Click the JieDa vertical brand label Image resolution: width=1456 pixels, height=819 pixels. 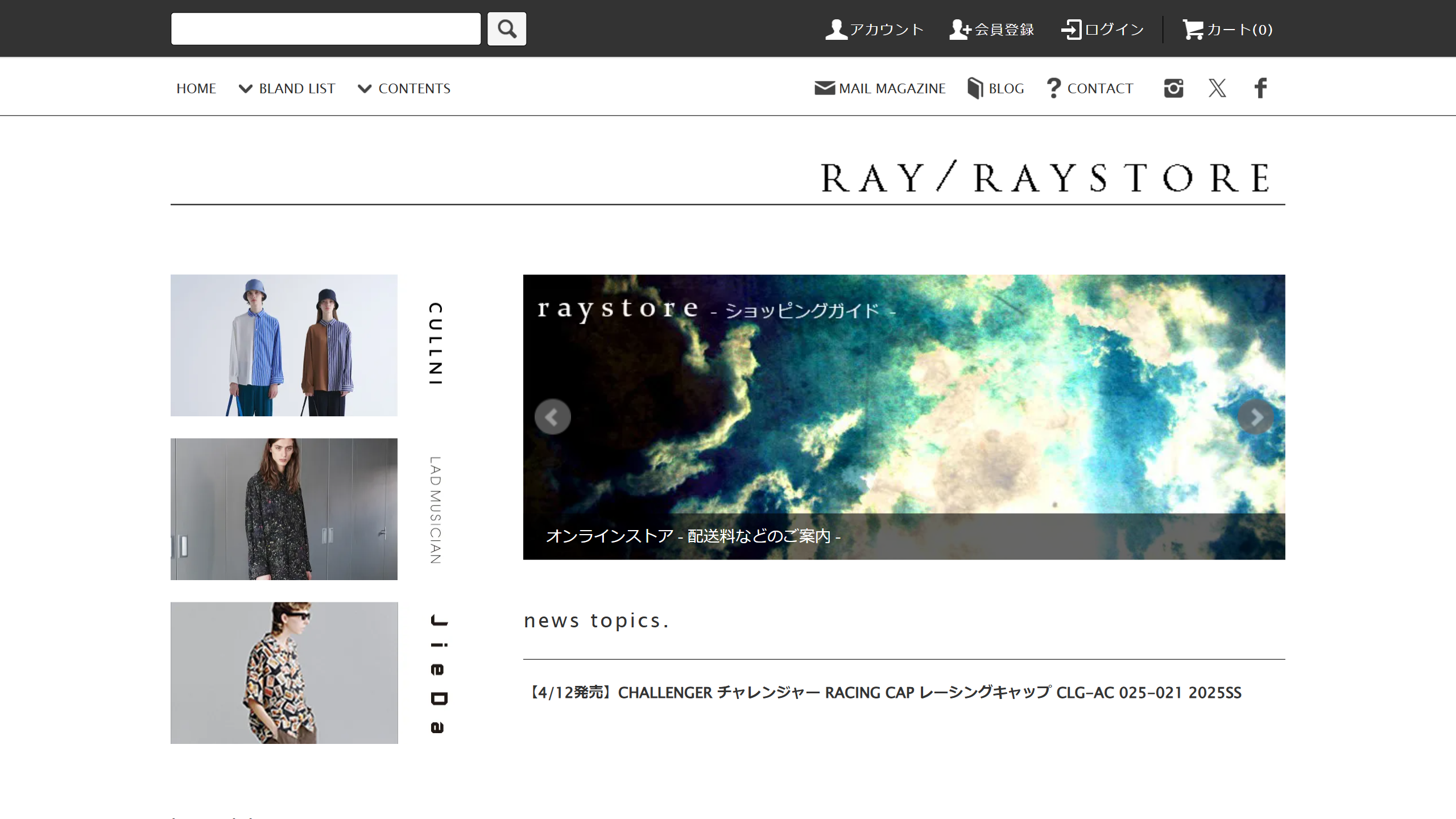pos(439,674)
